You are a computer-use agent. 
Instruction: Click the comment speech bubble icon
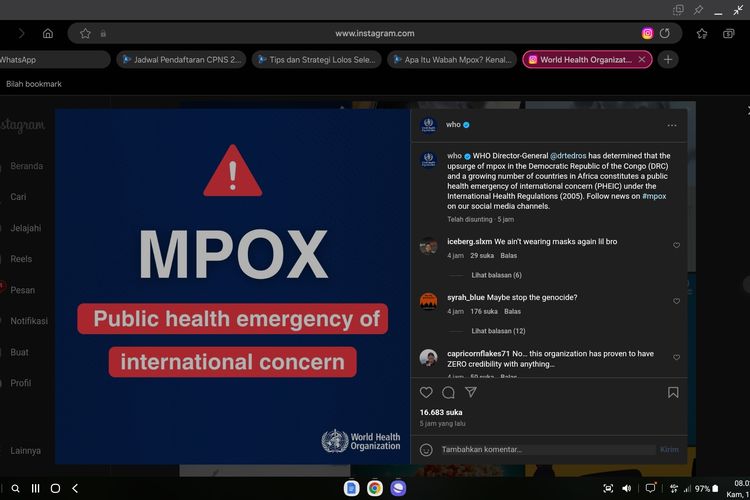tap(448, 393)
